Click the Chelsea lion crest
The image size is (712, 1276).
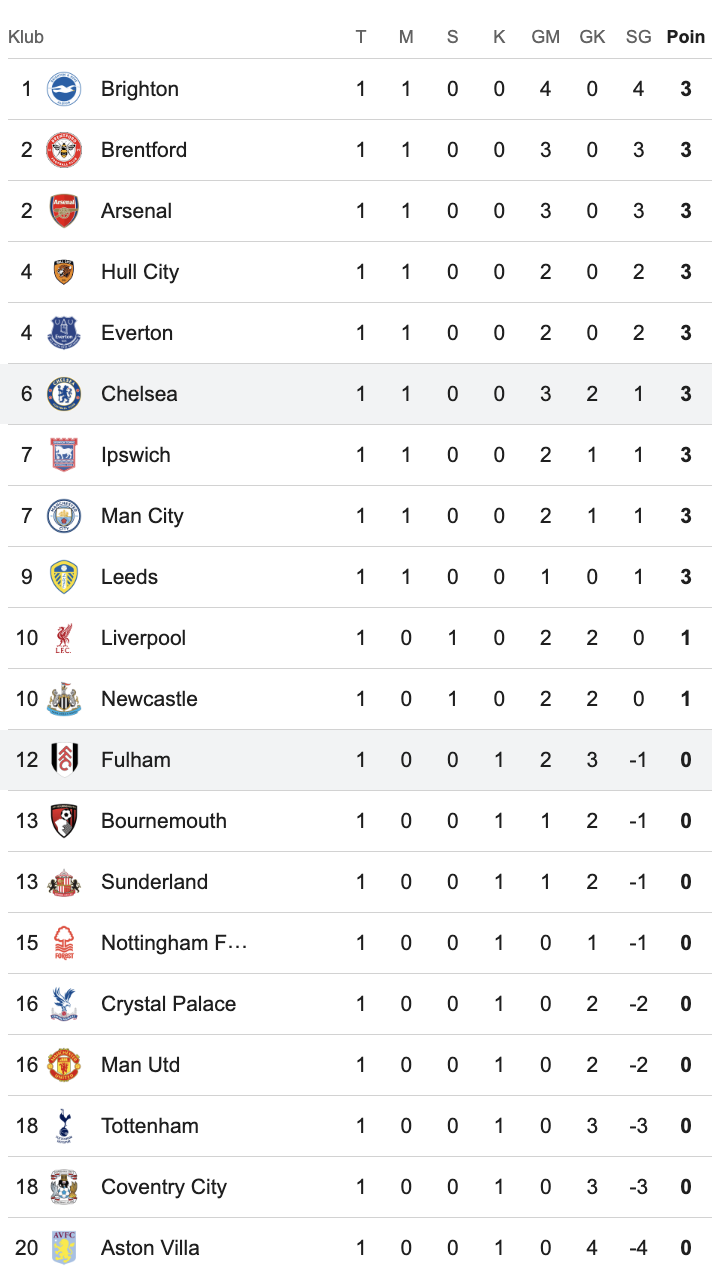64,394
